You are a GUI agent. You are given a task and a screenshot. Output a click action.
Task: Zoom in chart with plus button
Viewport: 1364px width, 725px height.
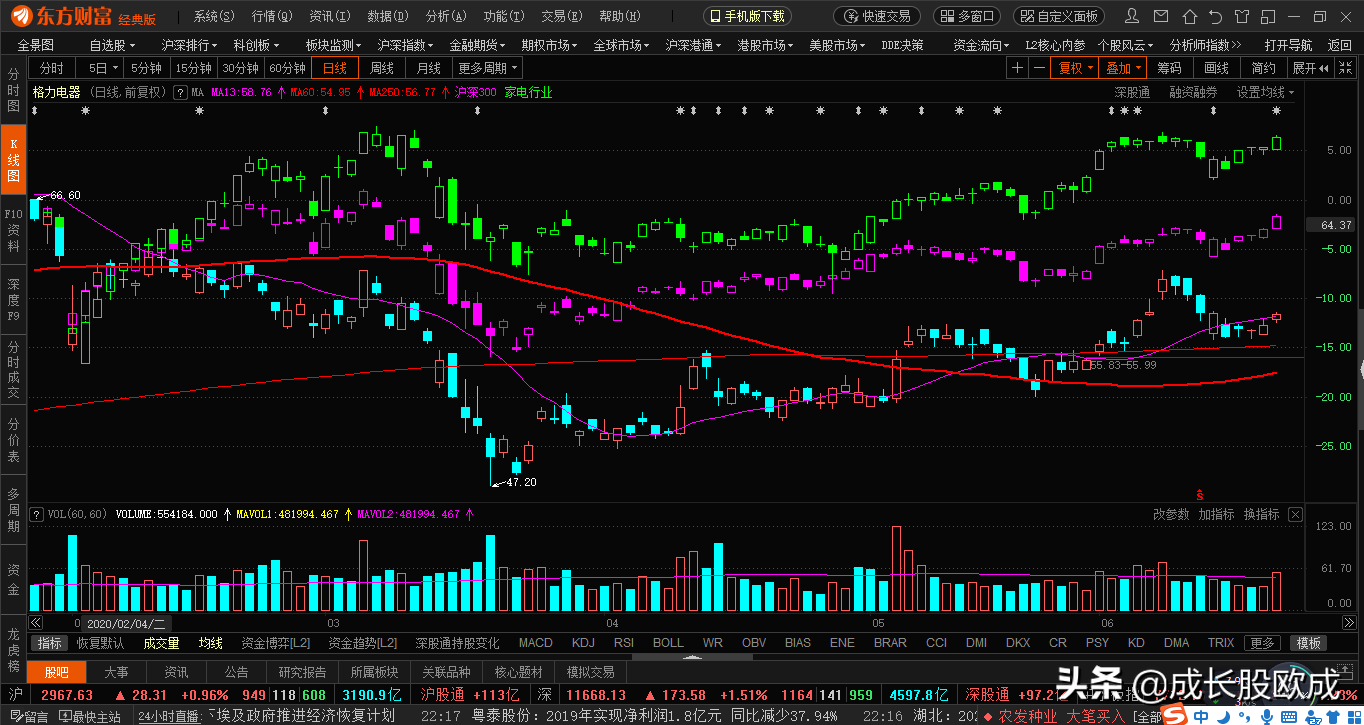[1017, 68]
